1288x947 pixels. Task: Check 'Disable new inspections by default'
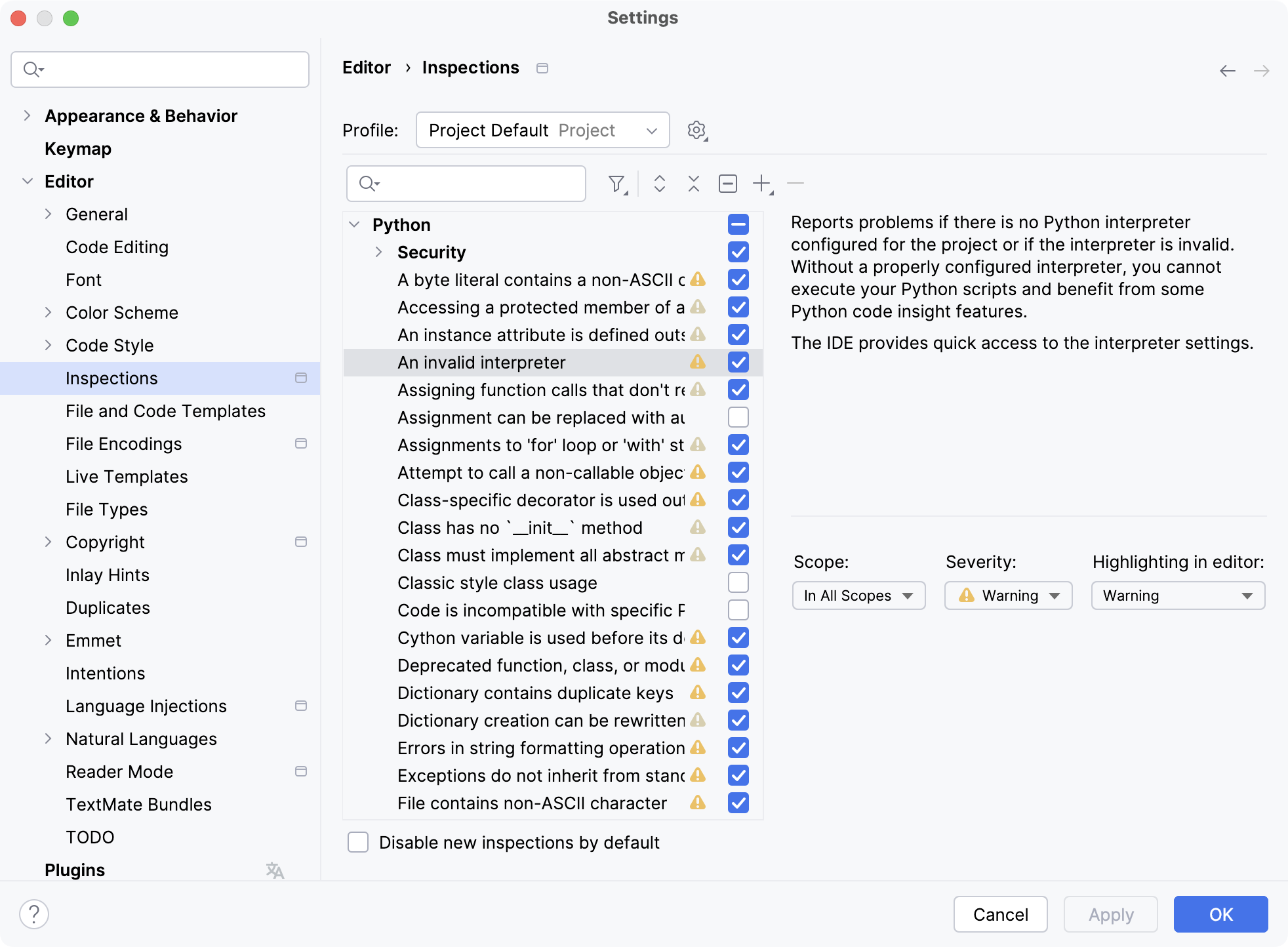tap(357, 843)
